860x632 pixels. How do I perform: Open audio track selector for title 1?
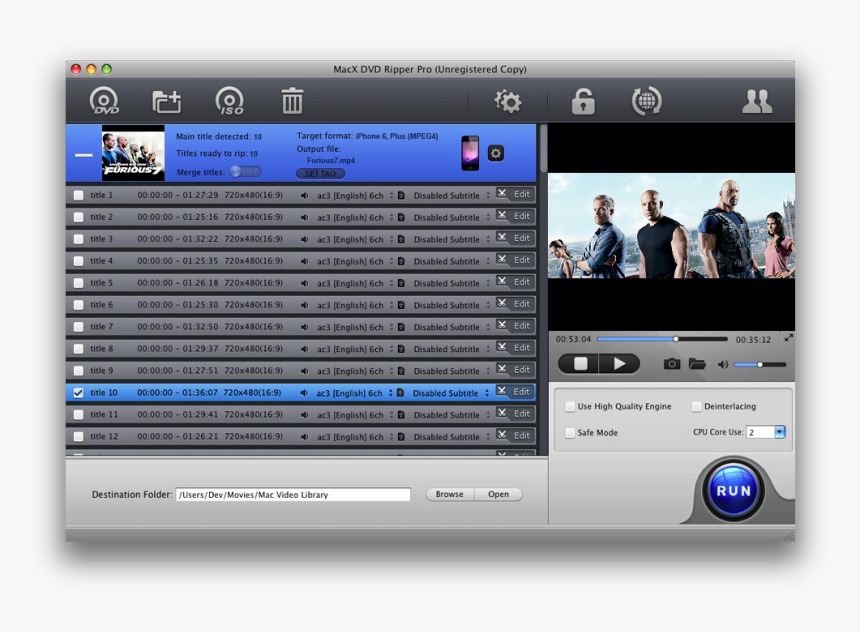391,195
